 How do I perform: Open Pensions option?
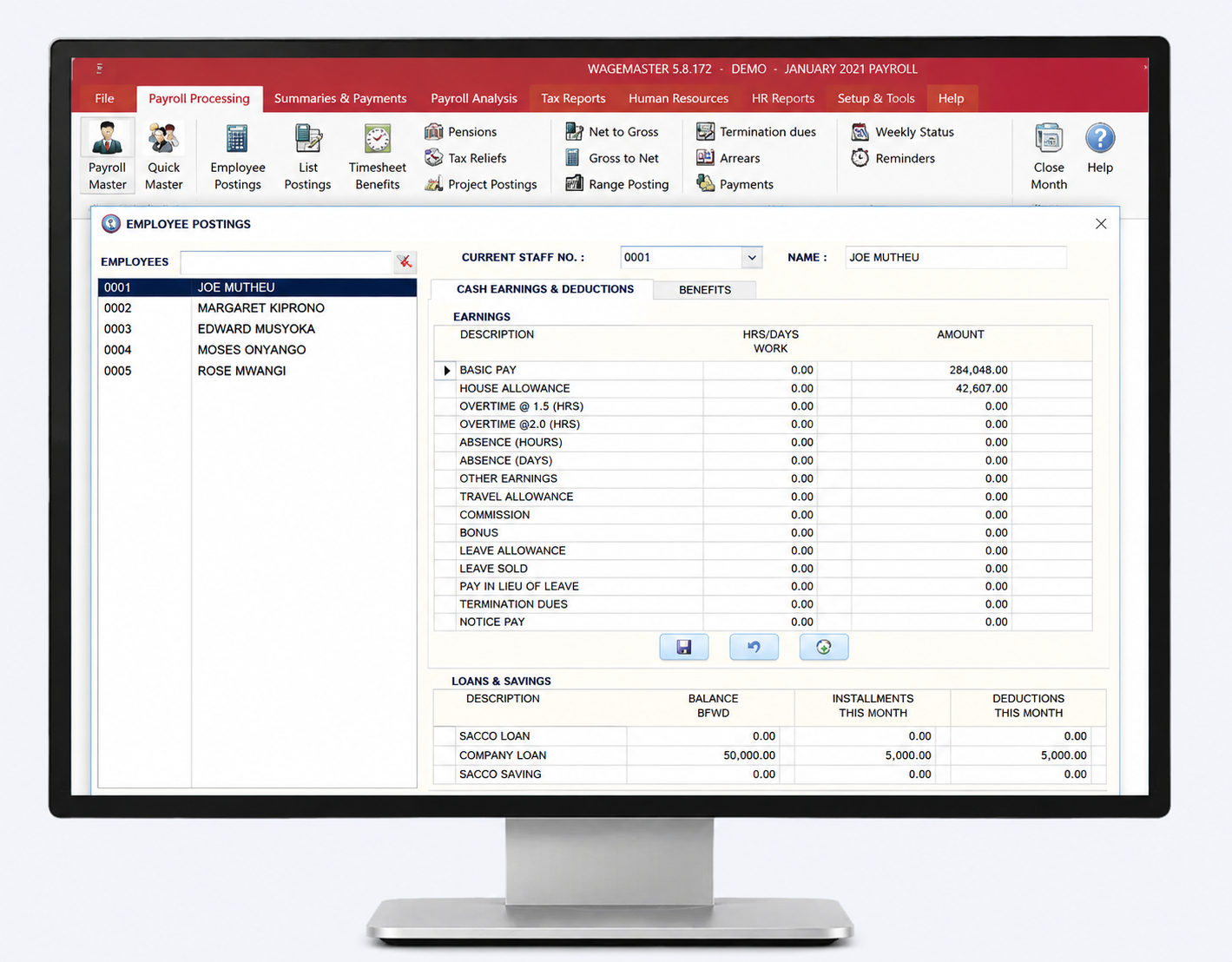coord(461,132)
